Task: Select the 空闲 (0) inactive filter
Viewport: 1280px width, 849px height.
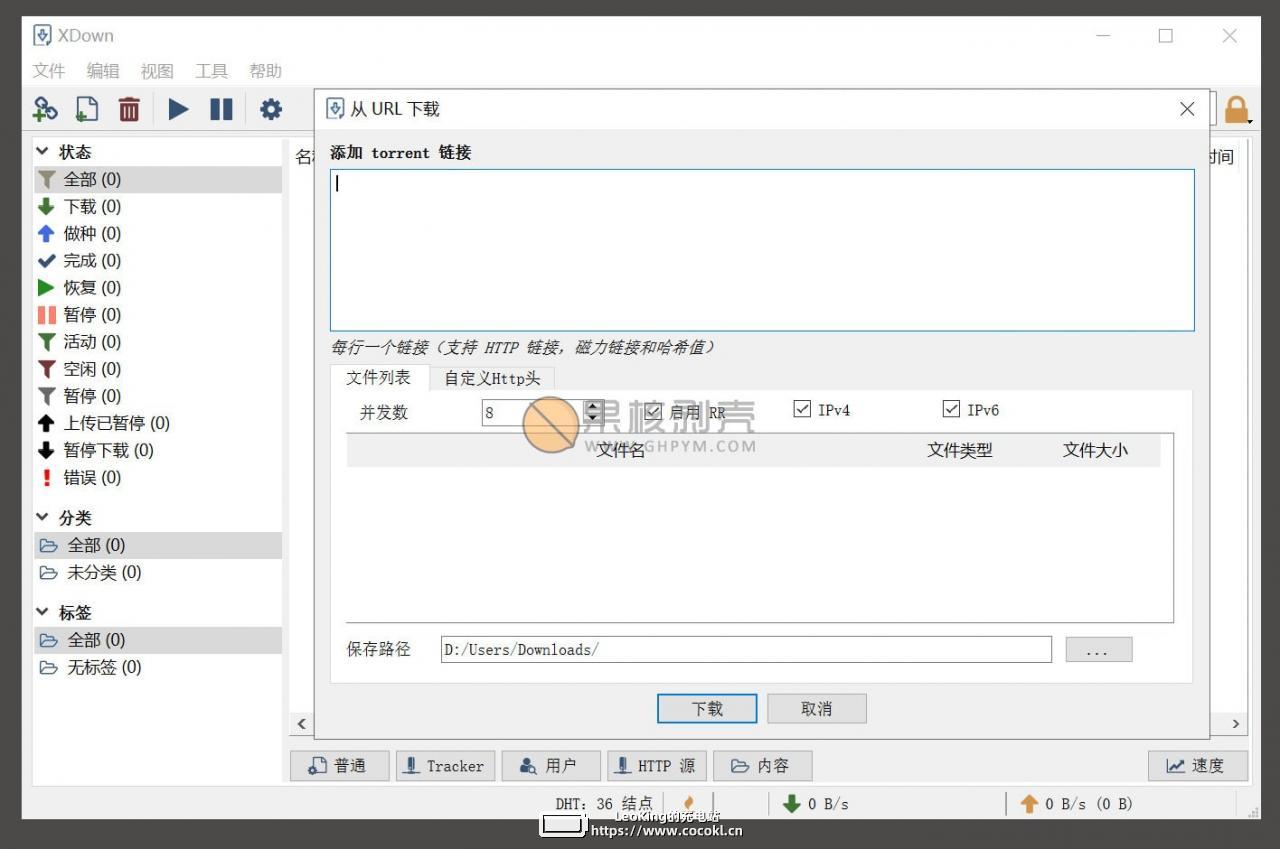Action: [158, 369]
